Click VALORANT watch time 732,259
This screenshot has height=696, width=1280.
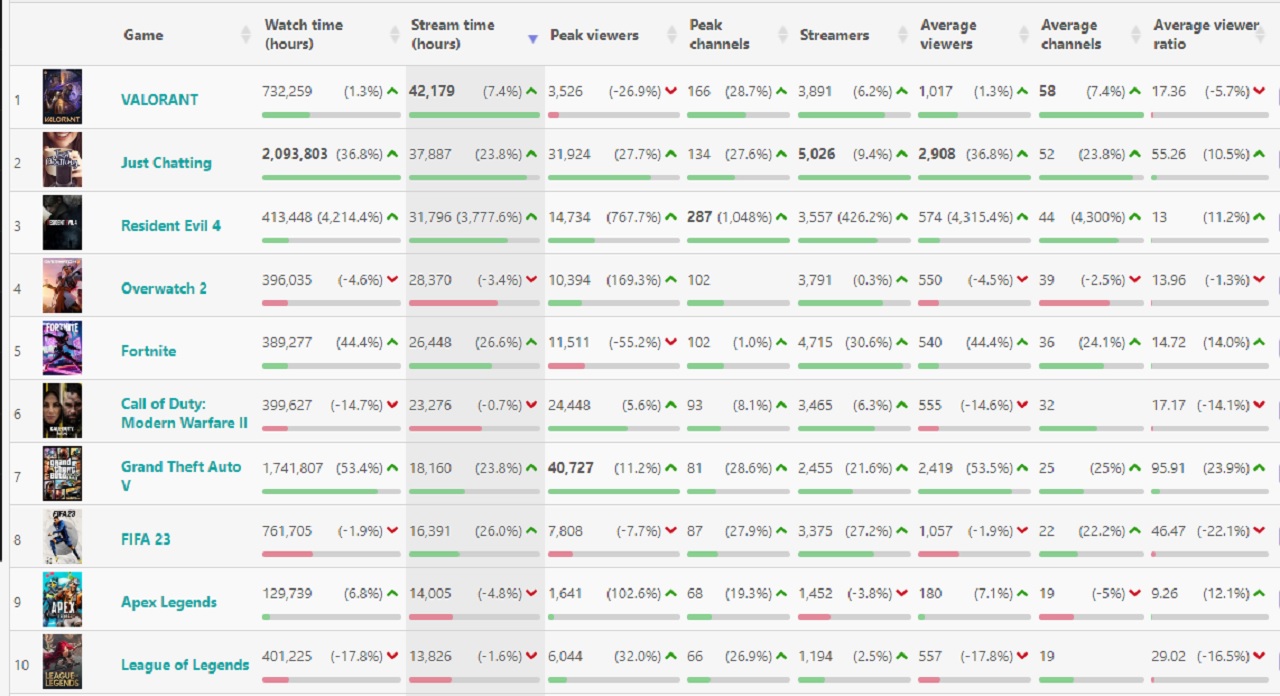click(287, 91)
